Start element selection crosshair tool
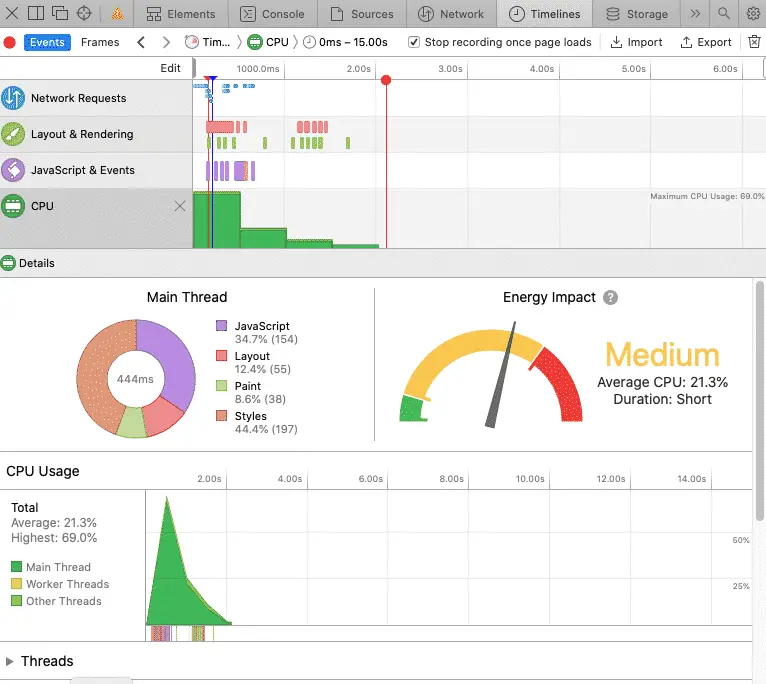766x684 pixels. [x=84, y=13]
